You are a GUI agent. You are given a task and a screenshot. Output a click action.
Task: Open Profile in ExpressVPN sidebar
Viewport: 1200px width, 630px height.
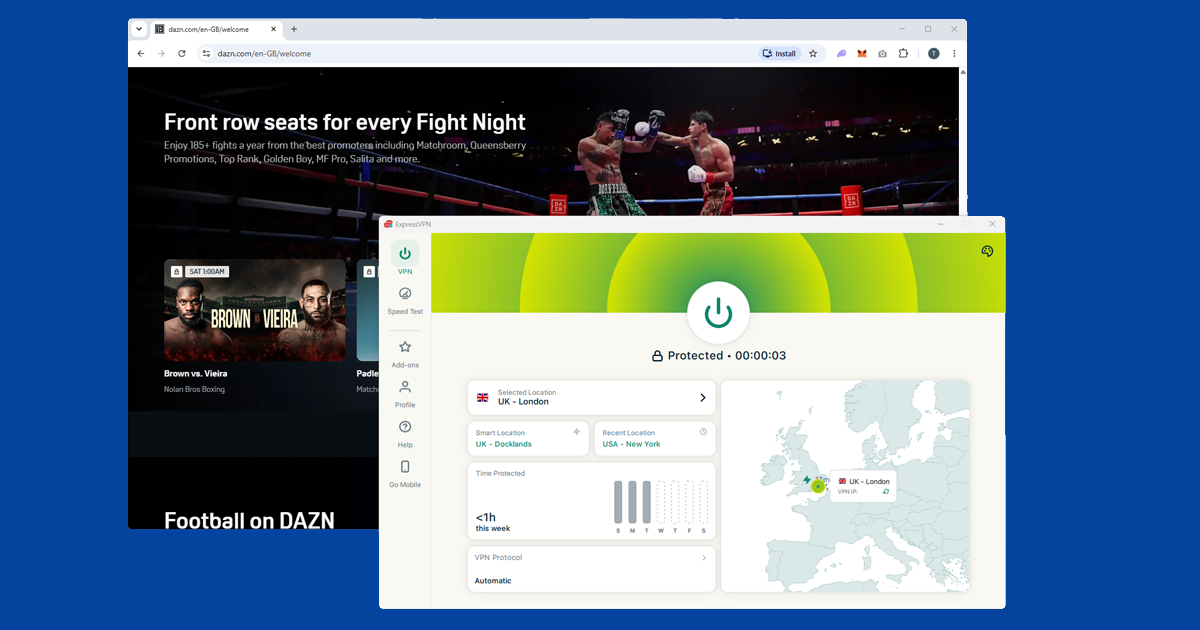(x=405, y=394)
